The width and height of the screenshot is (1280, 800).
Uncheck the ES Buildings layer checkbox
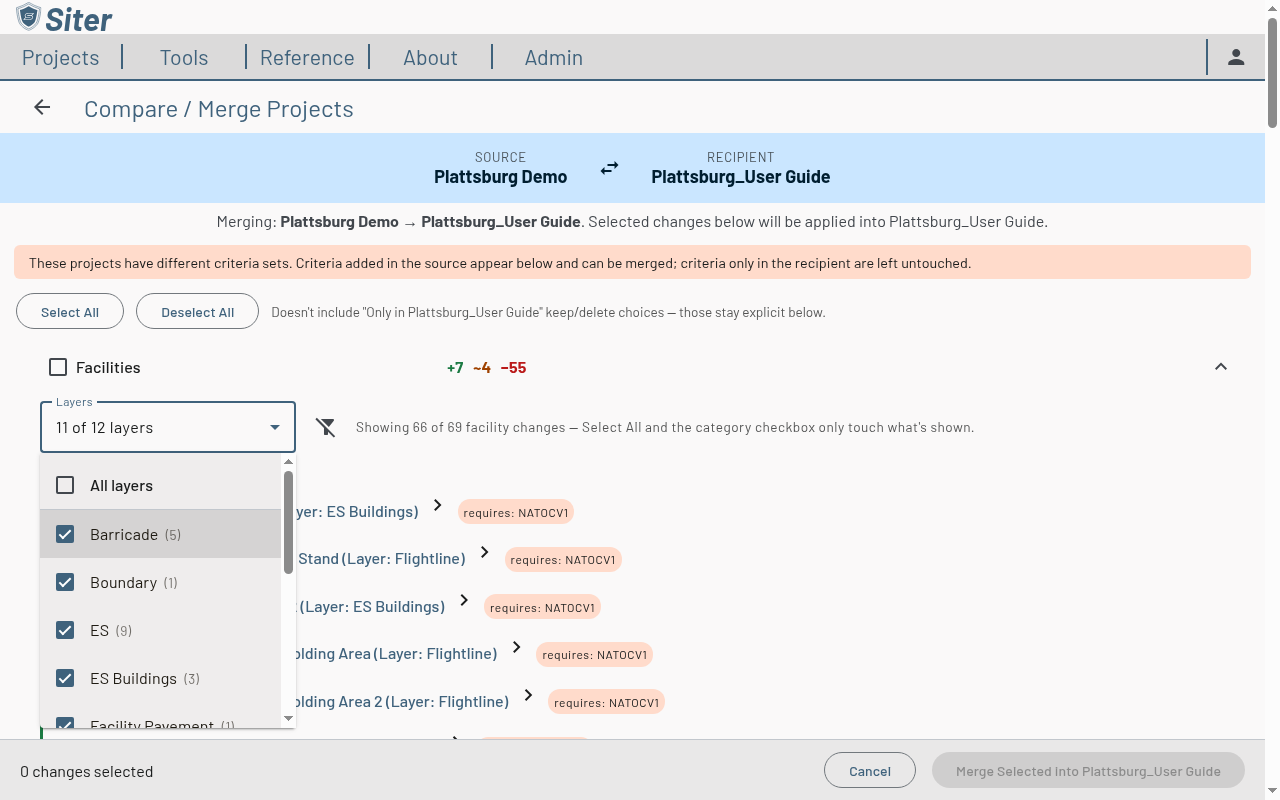coord(65,678)
